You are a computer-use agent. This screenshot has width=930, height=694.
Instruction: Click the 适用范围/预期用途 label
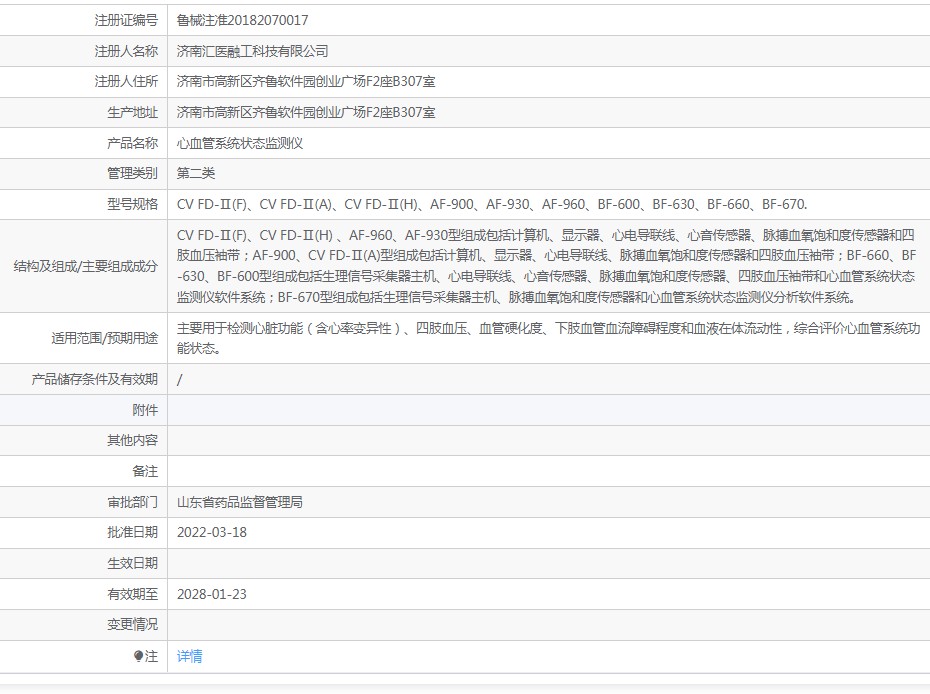pyautogui.click(x=104, y=338)
